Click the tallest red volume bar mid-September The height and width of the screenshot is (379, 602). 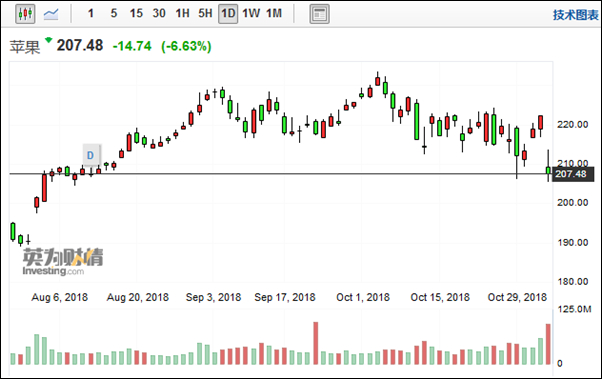(x=316, y=343)
